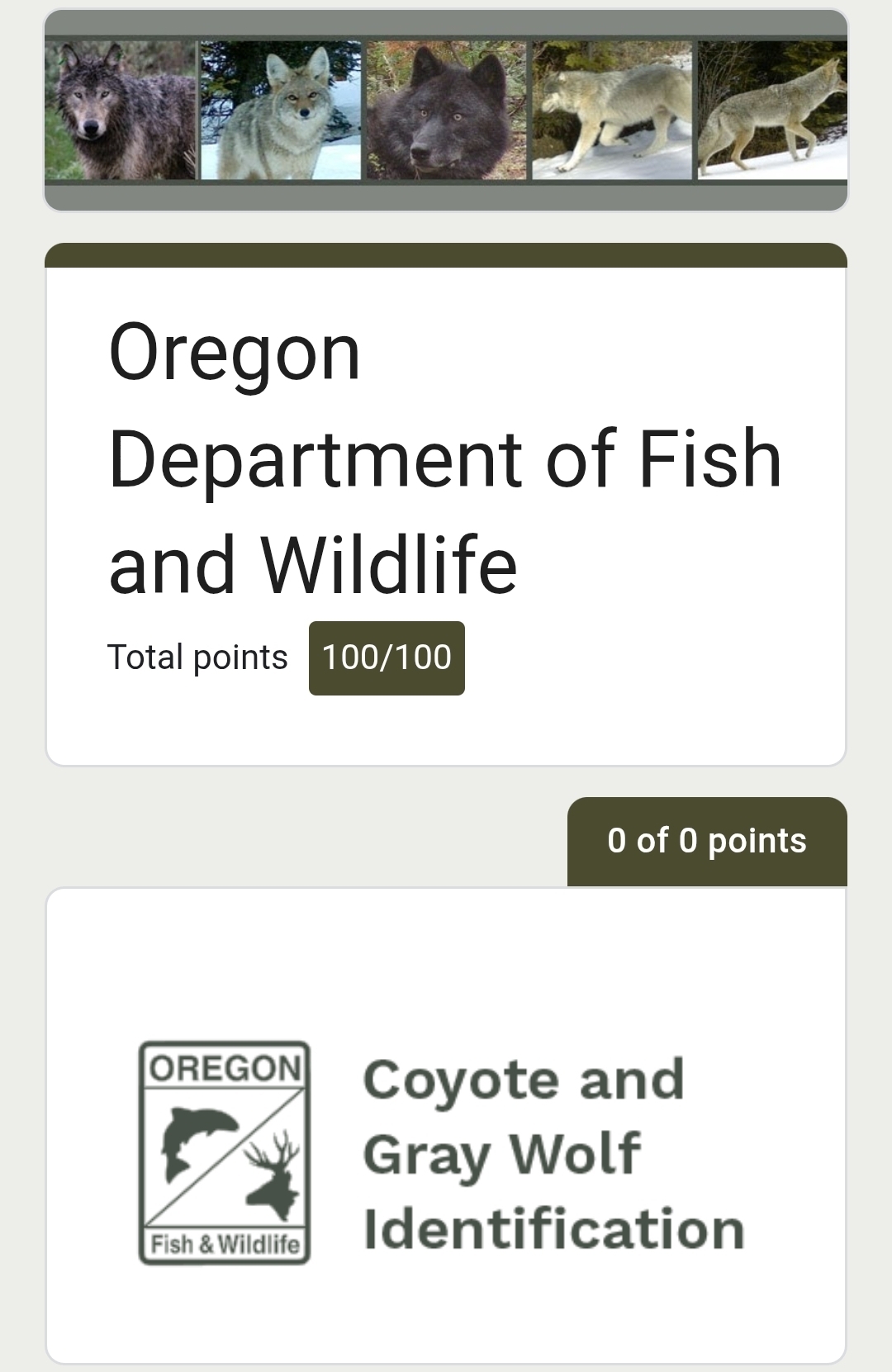Image resolution: width=892 pixels, height=1372 pixels.
Task: Select the black wolf photo in header
Action: (446, 110)
